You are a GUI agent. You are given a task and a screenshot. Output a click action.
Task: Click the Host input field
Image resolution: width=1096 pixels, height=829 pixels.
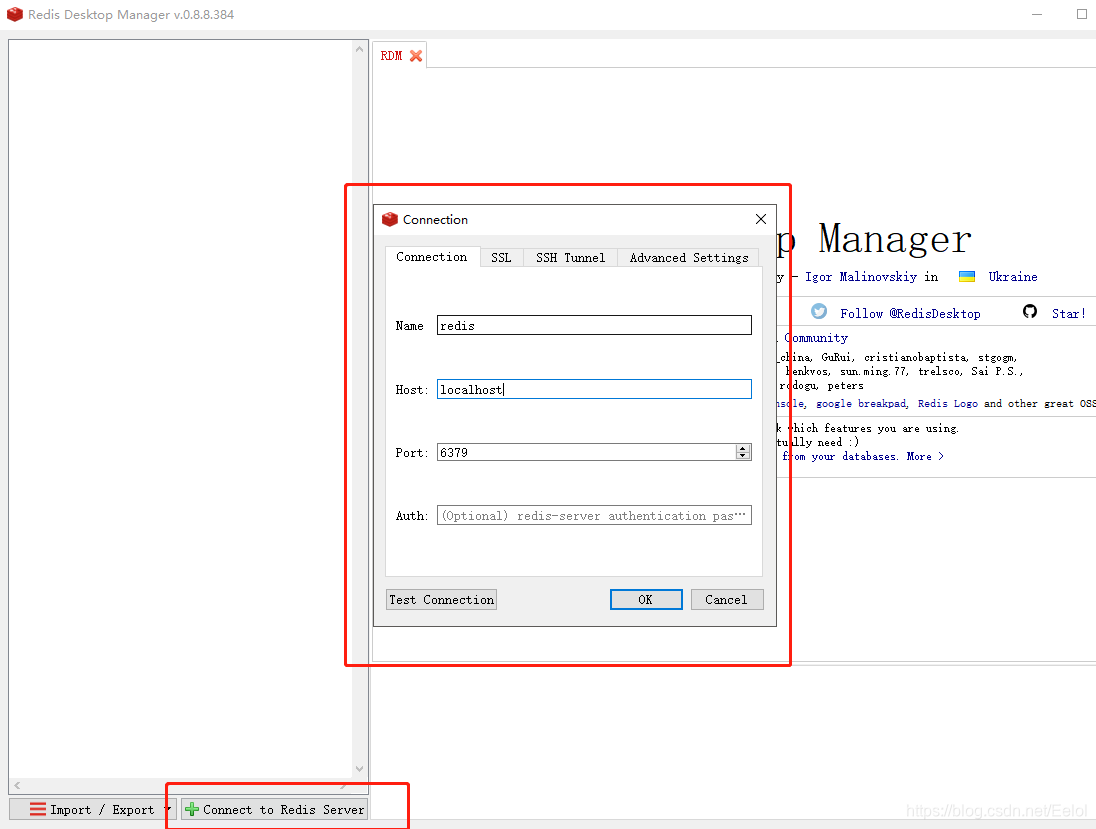(x=594, y=389)
